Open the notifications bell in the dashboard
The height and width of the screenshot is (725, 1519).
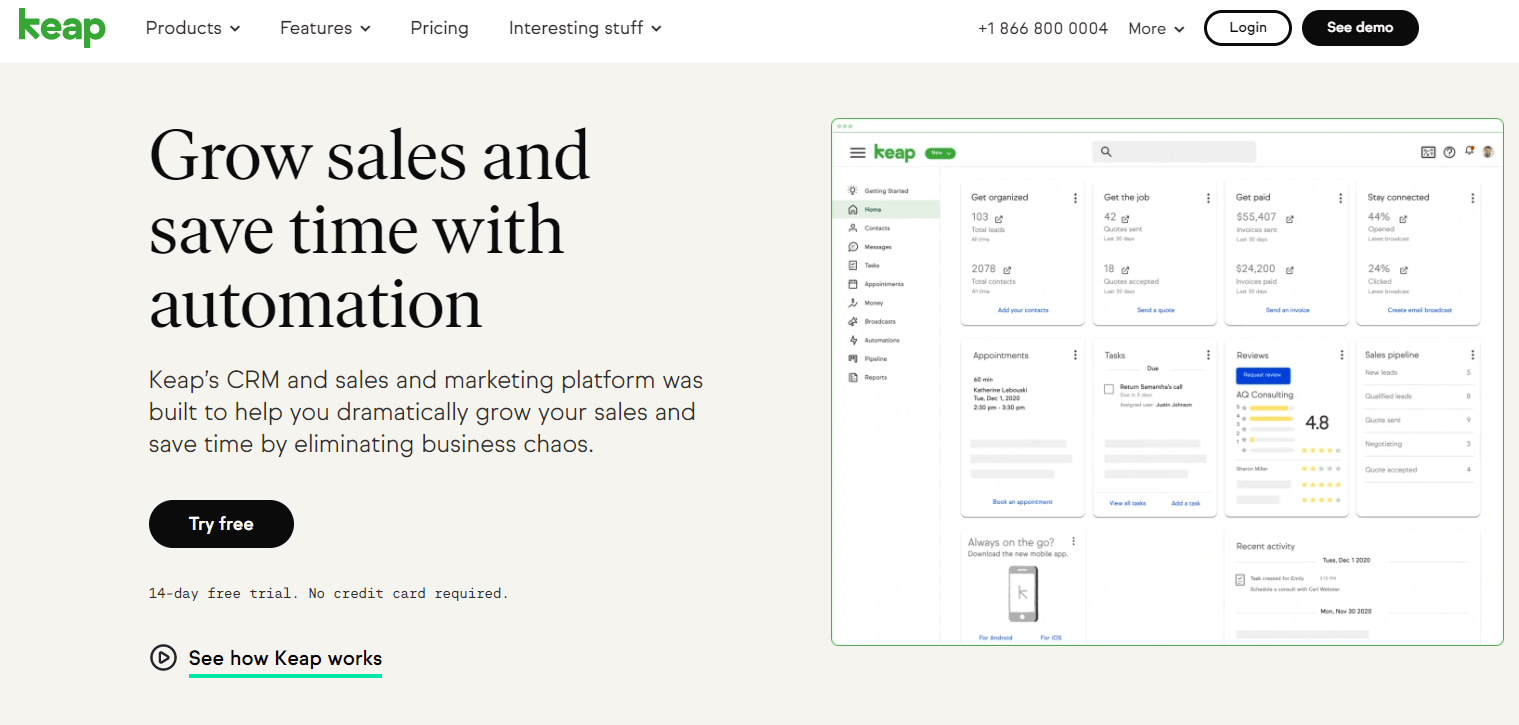(1469, 151)
